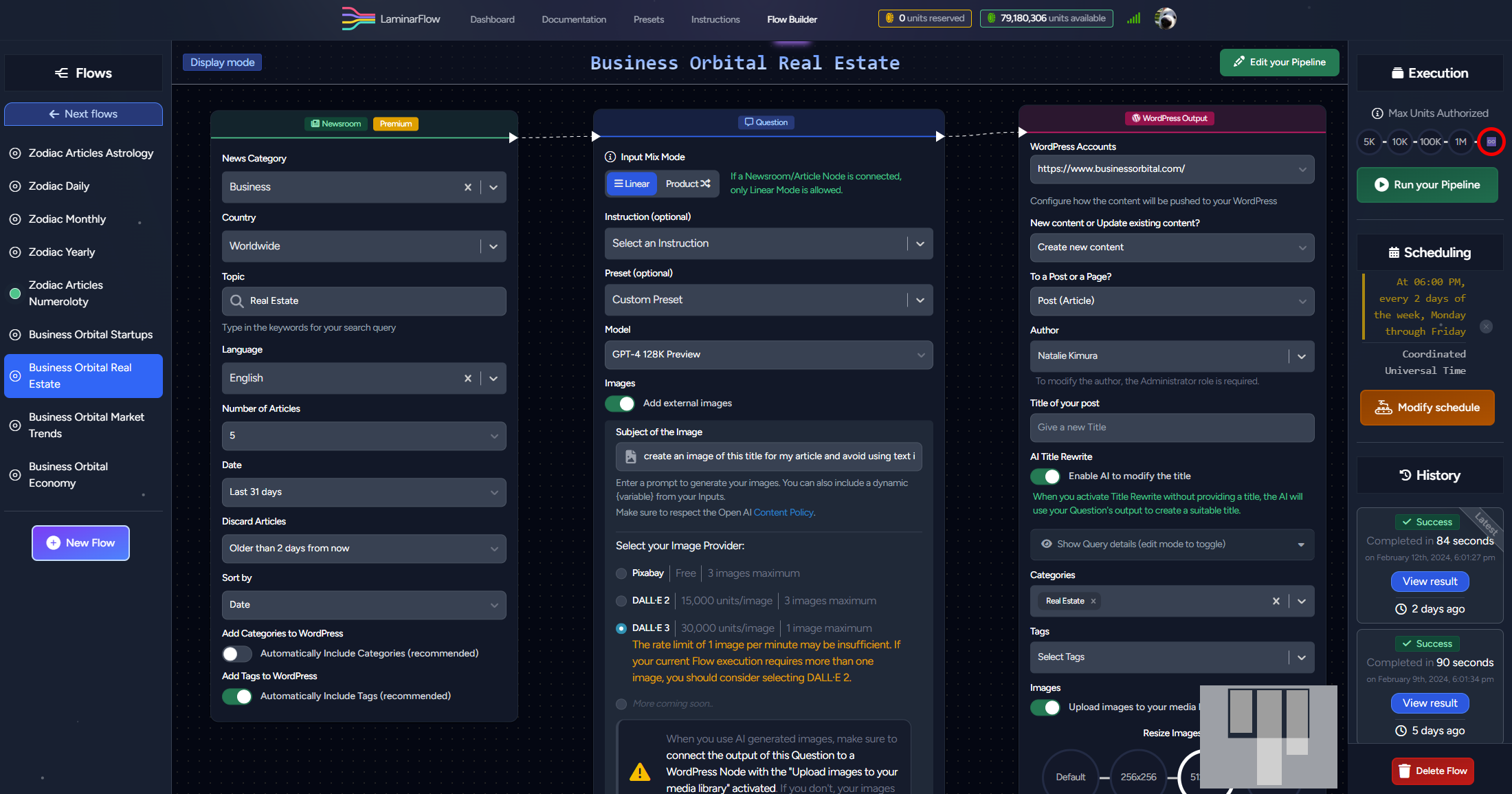Disable the Add external images toggle
The image size is (1512, 794).
(x=620, y=404)
